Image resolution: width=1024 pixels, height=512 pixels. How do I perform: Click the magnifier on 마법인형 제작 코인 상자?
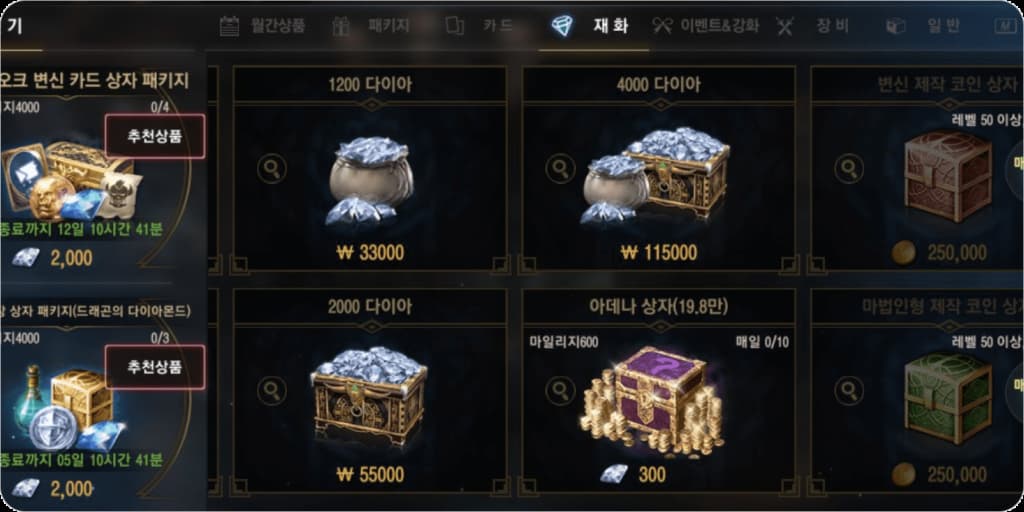pos(848,391)
